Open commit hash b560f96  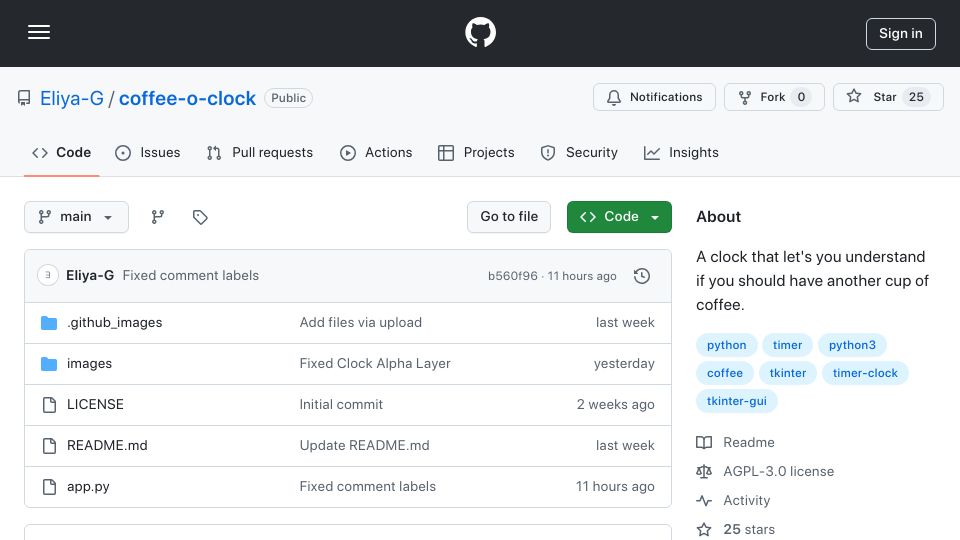coord(512,276)
